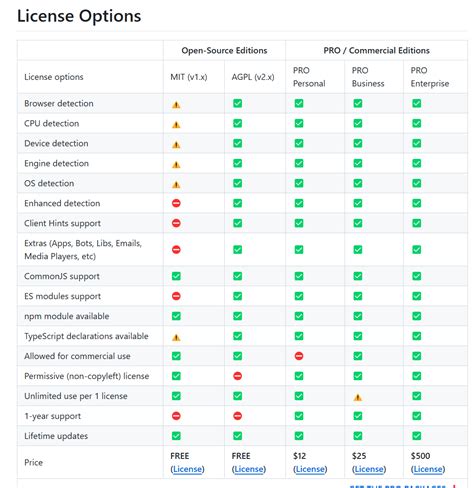Image resolution: width=474 pixels, height=488 pixels.
Task: Open the AGPL FREE License link
Action: tap(249, 469)
